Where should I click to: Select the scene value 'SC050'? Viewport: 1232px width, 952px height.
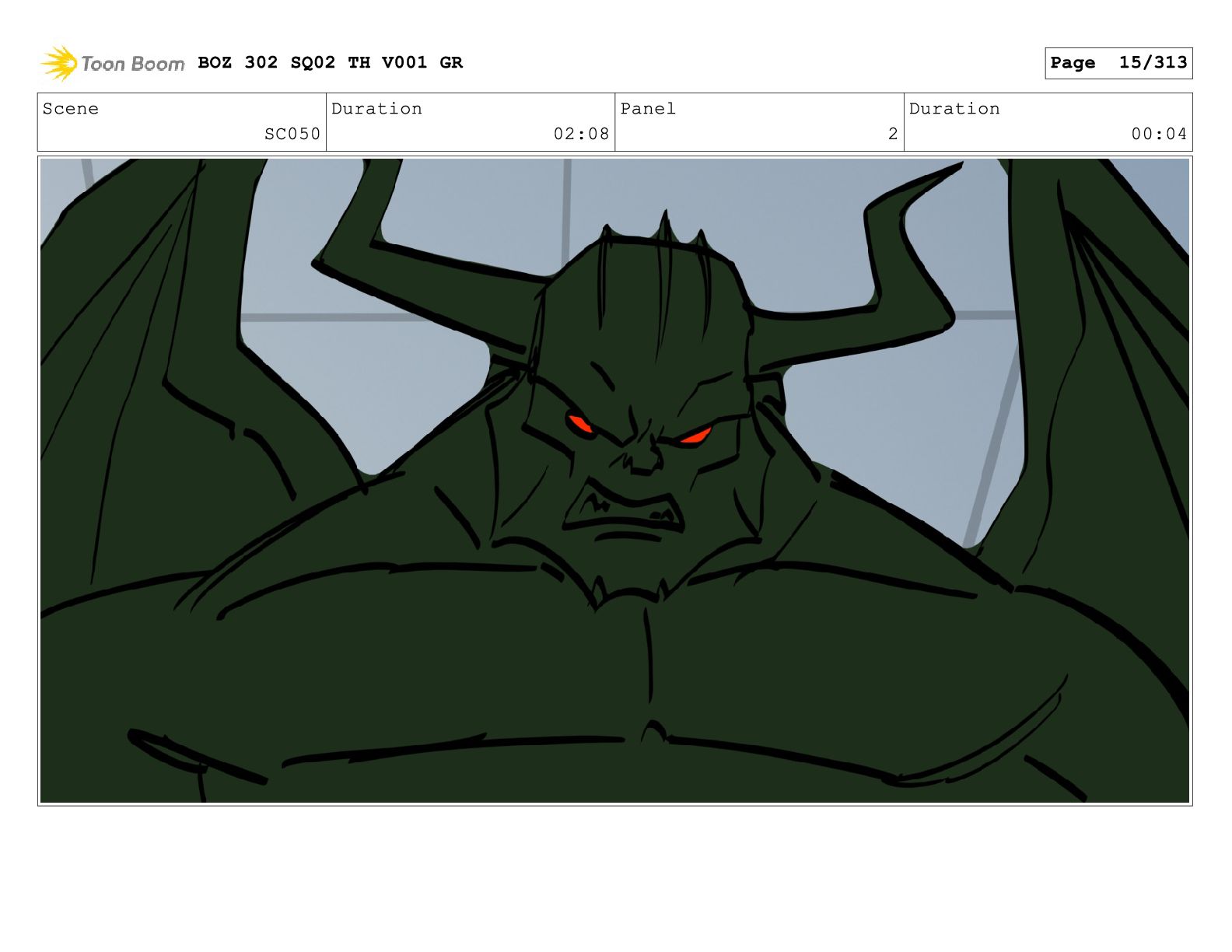pos(292,134)
